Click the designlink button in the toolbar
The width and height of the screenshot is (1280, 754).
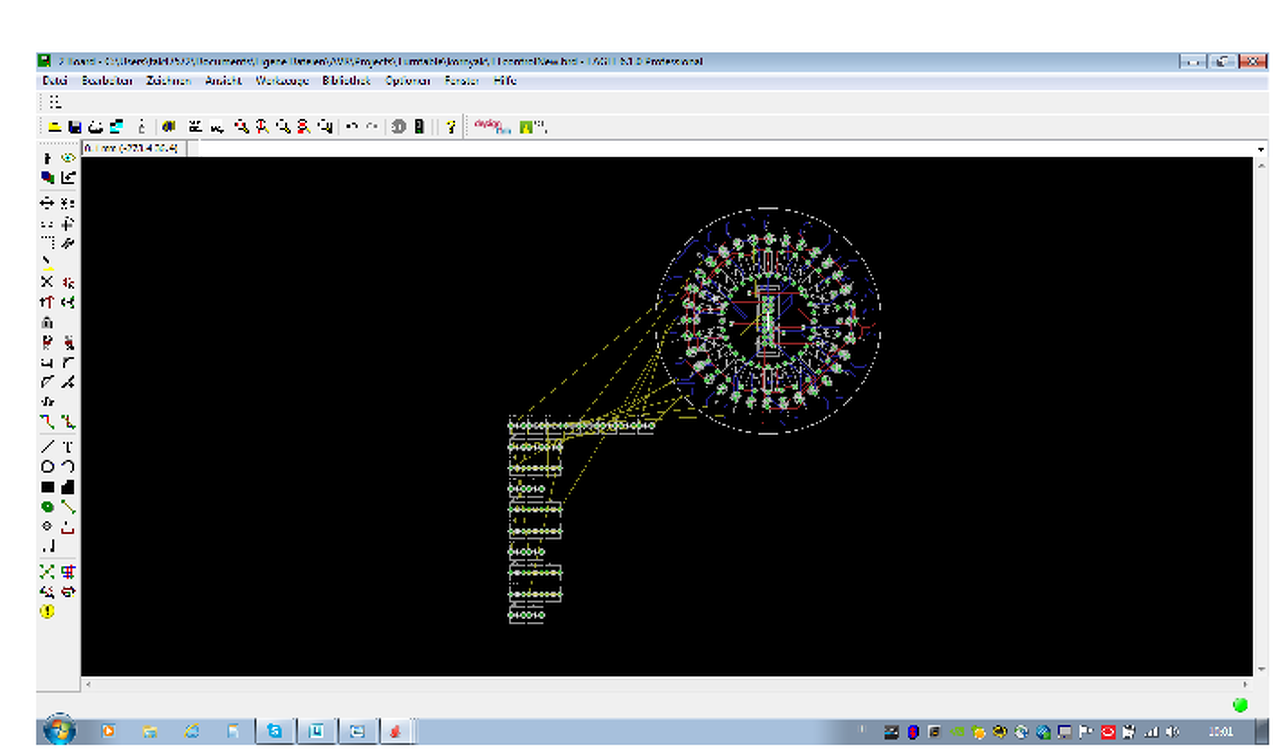click(x=492, y=127)
